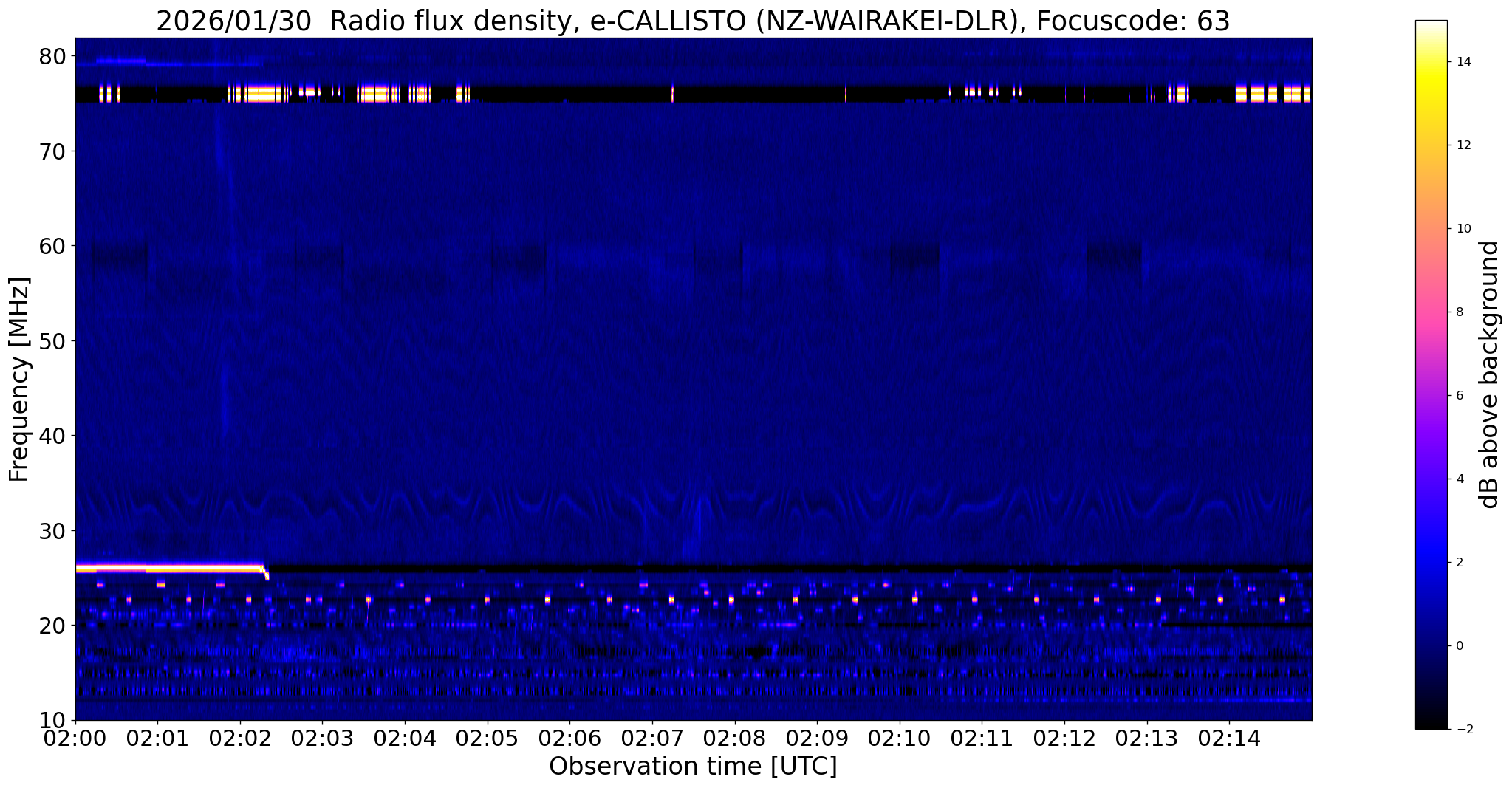Screen dimensions: 1512x788
Task: Click the 'Observation time [UTC]' axis label
Action: click(x=693, y=767)
